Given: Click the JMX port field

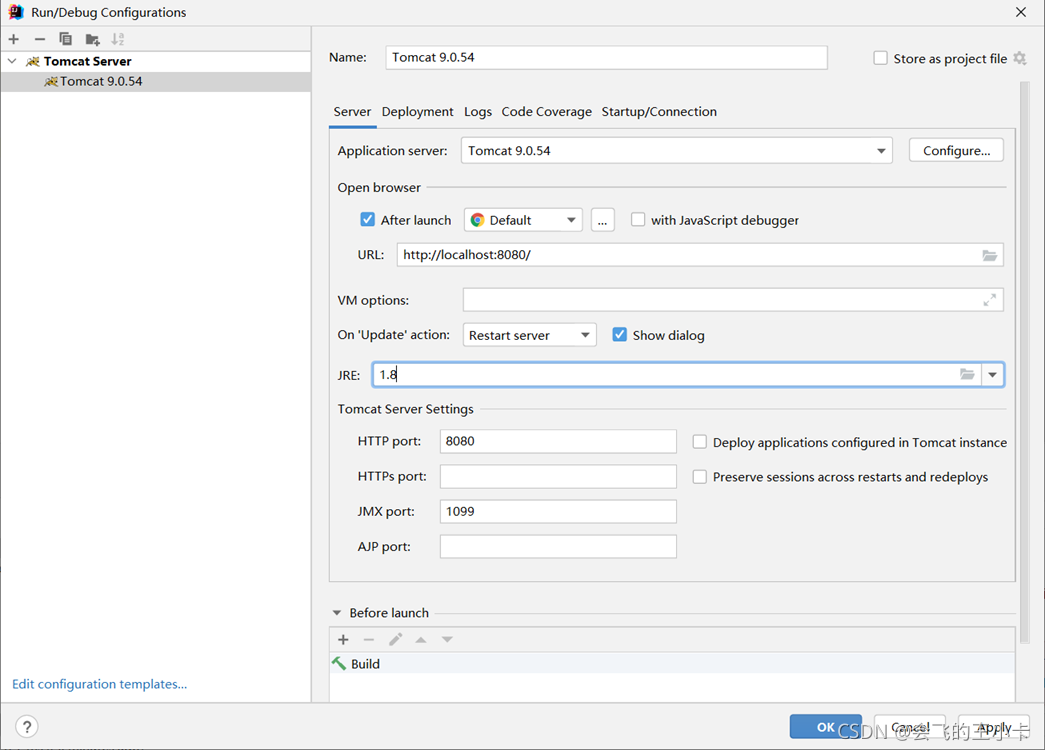Looking at the screenshot, I should click(558, 511).
